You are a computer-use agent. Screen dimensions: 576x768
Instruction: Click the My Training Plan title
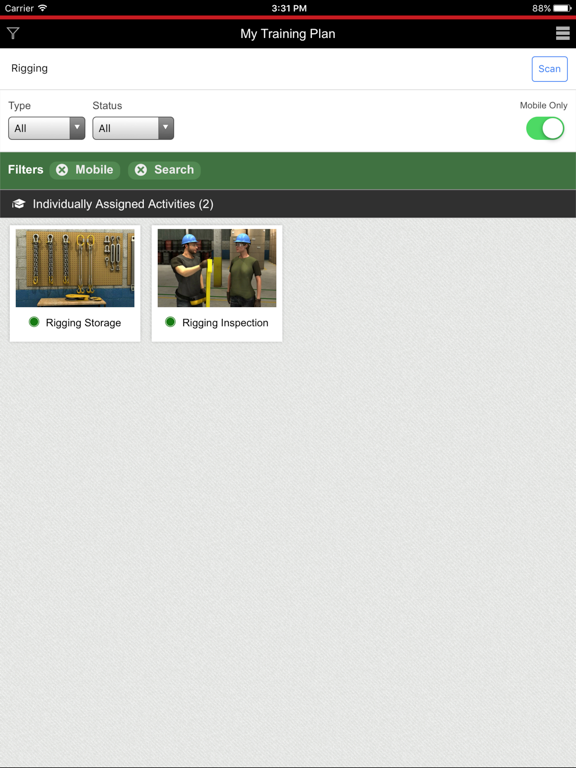[288, 34]
